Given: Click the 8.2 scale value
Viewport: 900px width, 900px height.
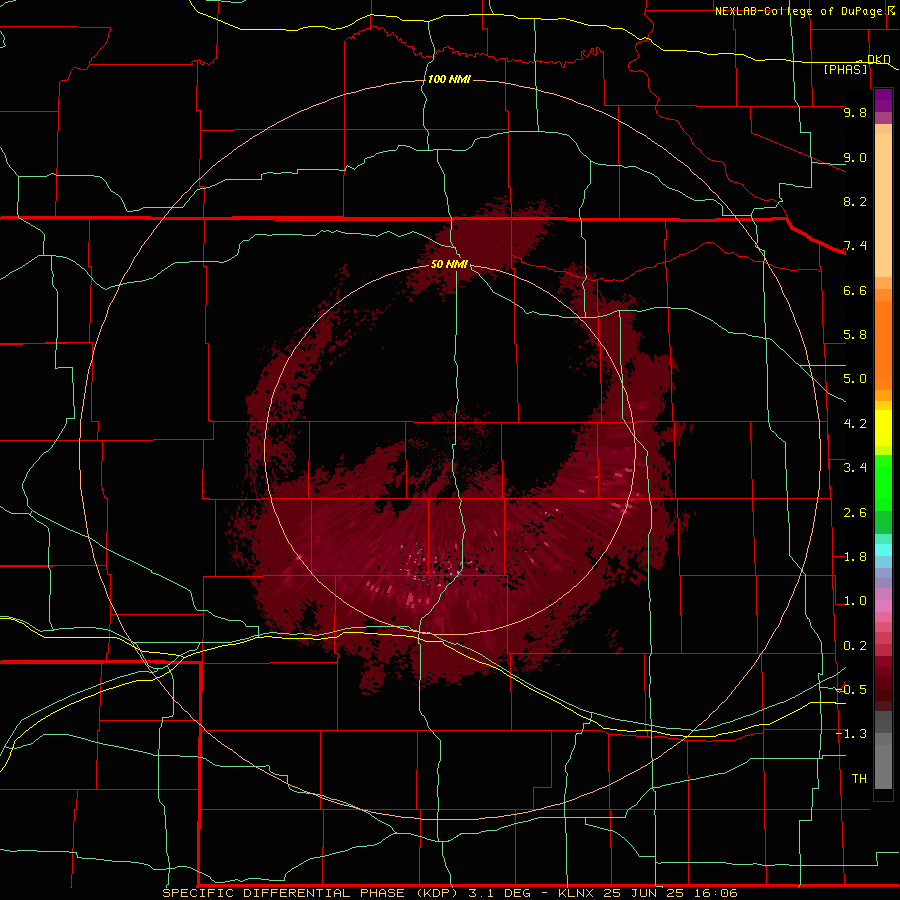Looking at the screenshot, I should [x=855, y=201].
